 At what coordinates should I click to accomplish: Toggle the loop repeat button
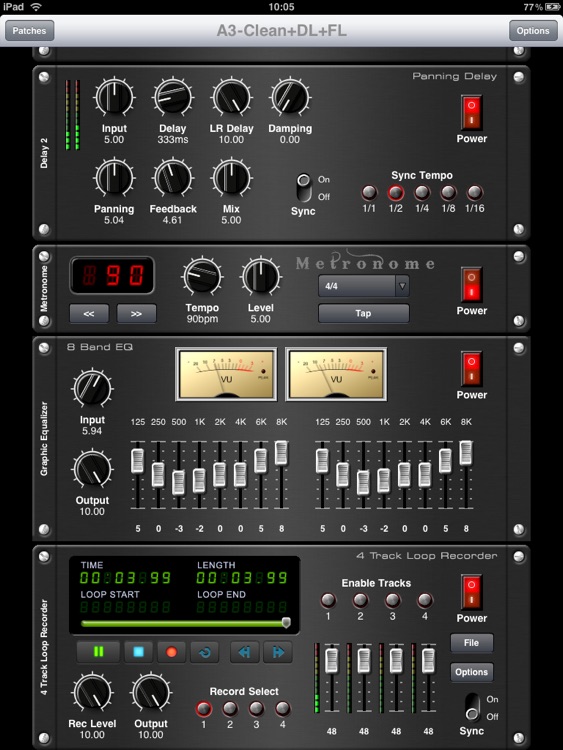[x=205, y=652]
